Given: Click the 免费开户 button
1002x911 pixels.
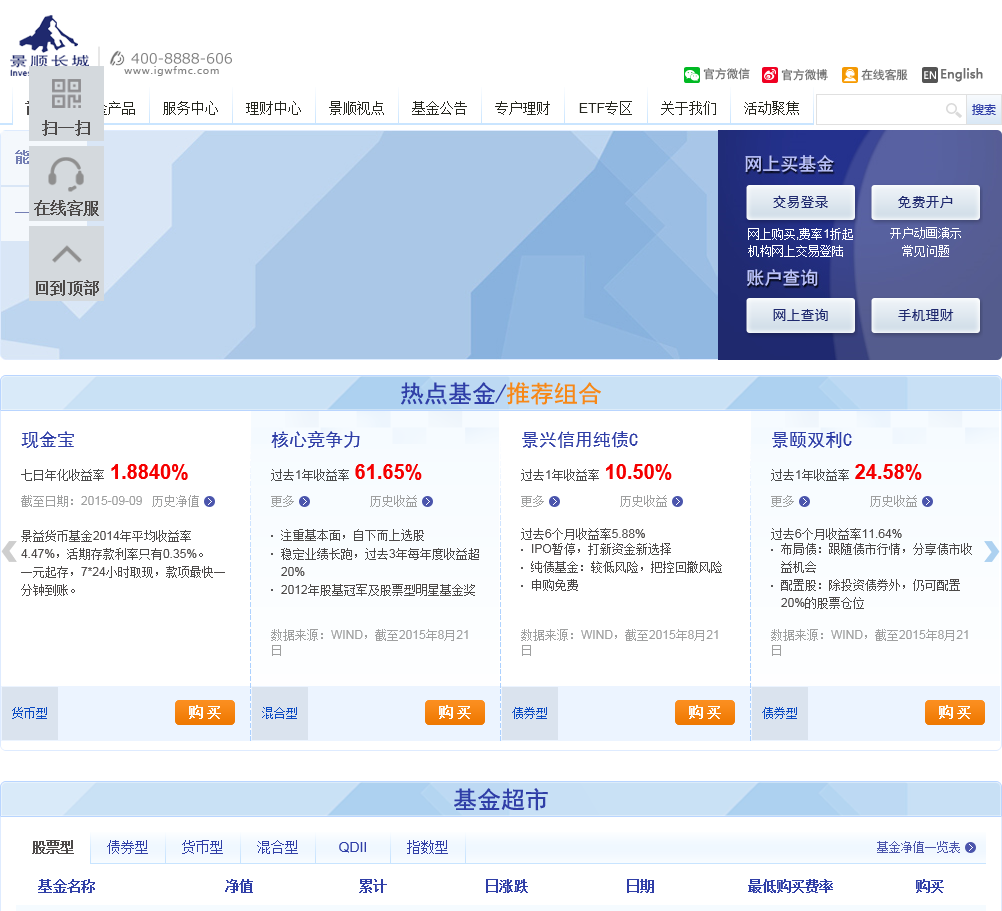Looking at the screenshot, I should 925,203.
